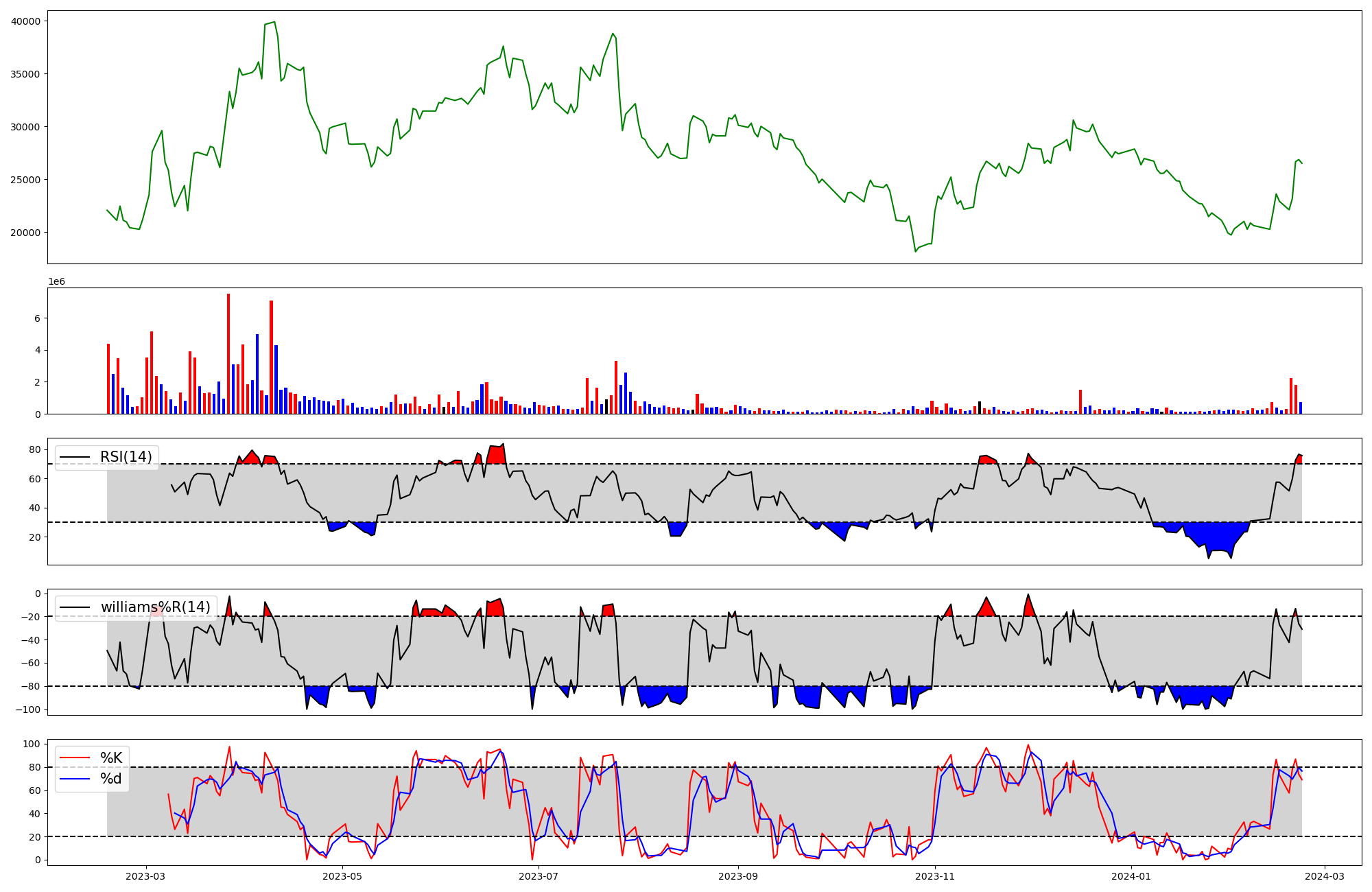Click the 2024-01 x-axis date label
1372x892 pixels.
[1131, 876]
